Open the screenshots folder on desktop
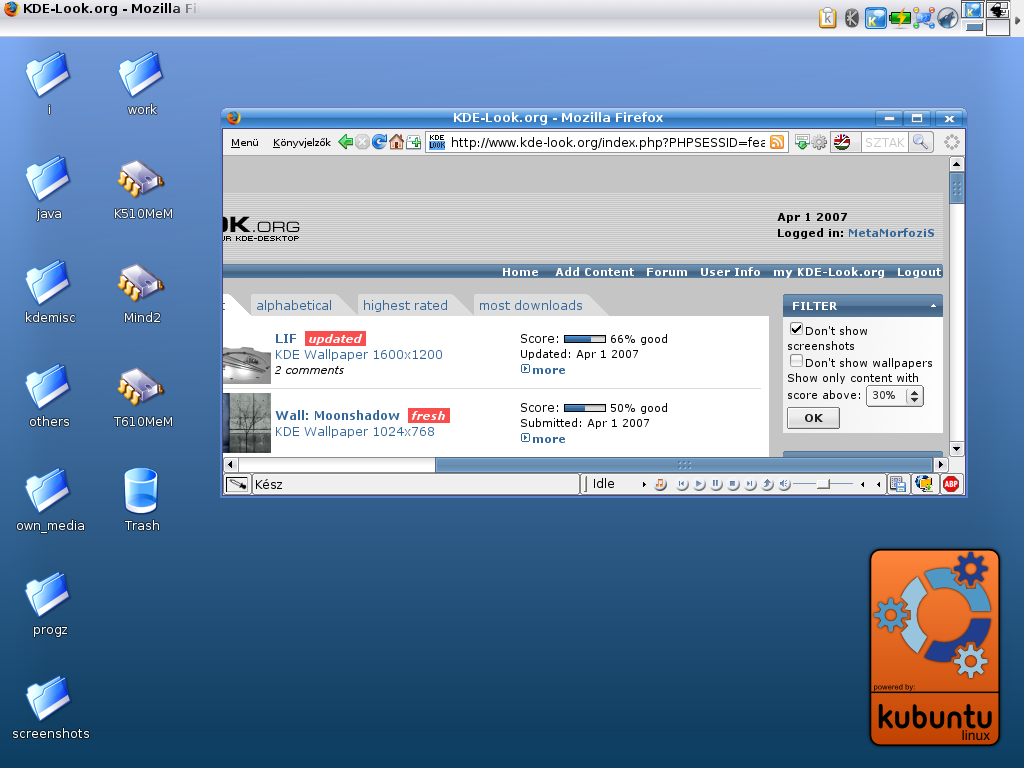The height and width of the screenshot is (768, 1024). 50,709
